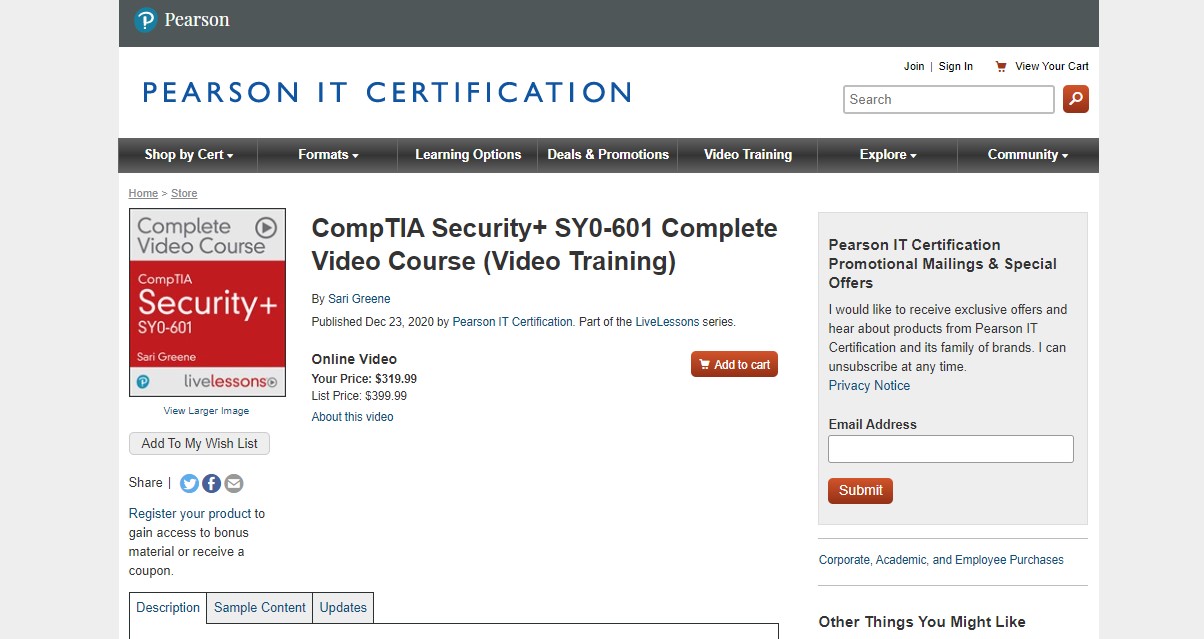Click Add To My Wish List
Screen dimensions: 1204x639
click(x=200, y=444)
